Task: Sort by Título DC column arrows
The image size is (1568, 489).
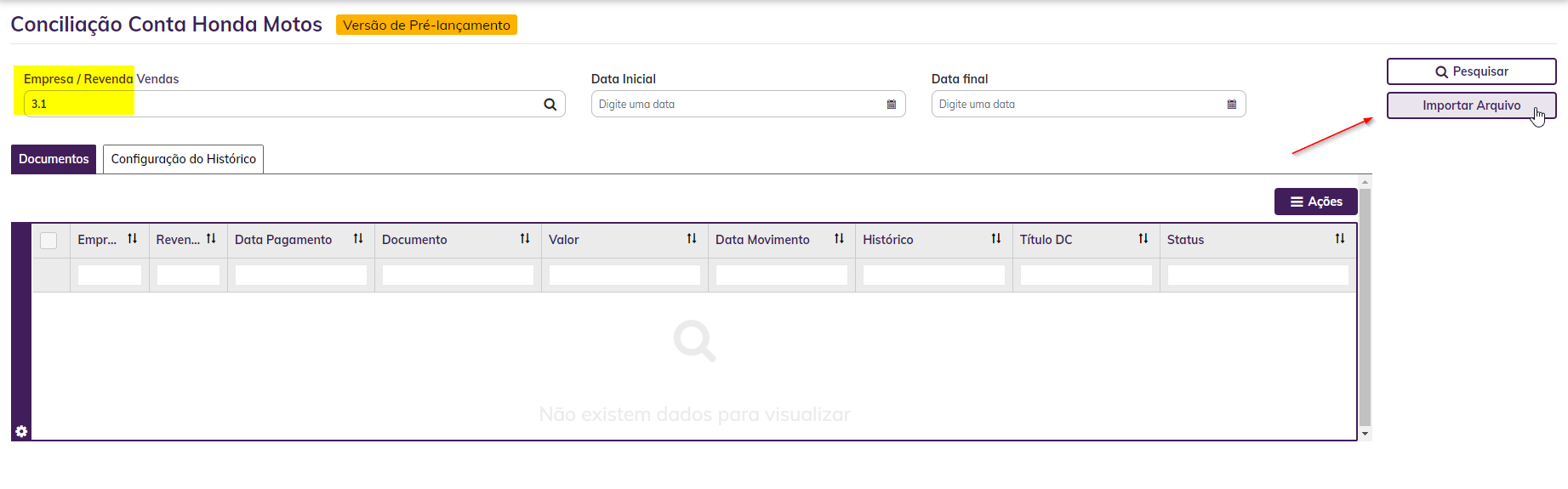Action: coord(1143,239)
